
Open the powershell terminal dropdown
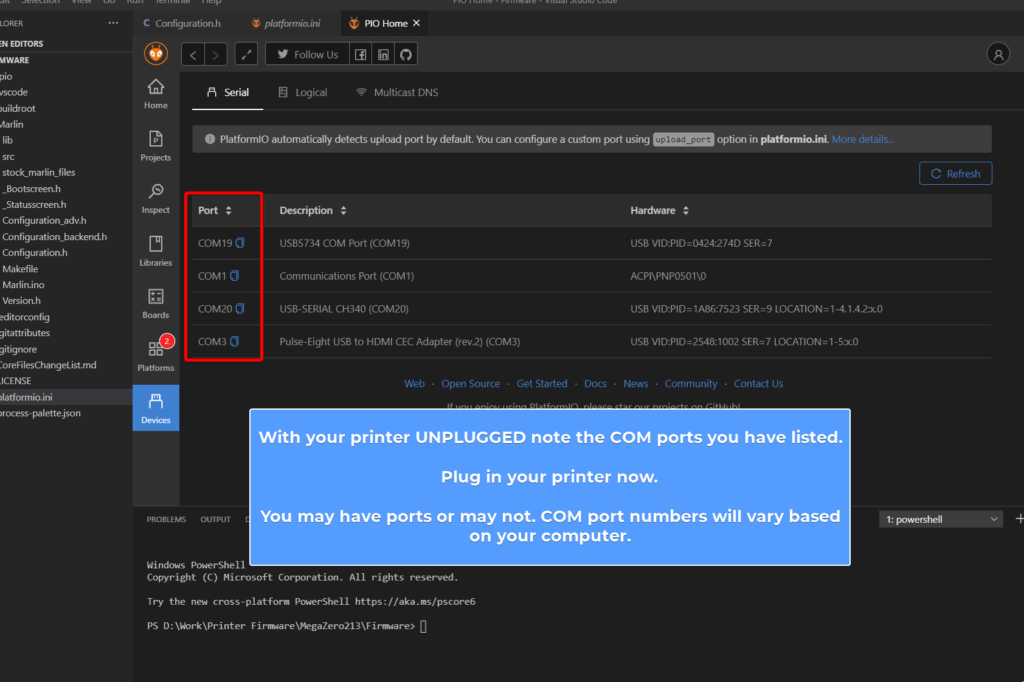click(940, 519)
